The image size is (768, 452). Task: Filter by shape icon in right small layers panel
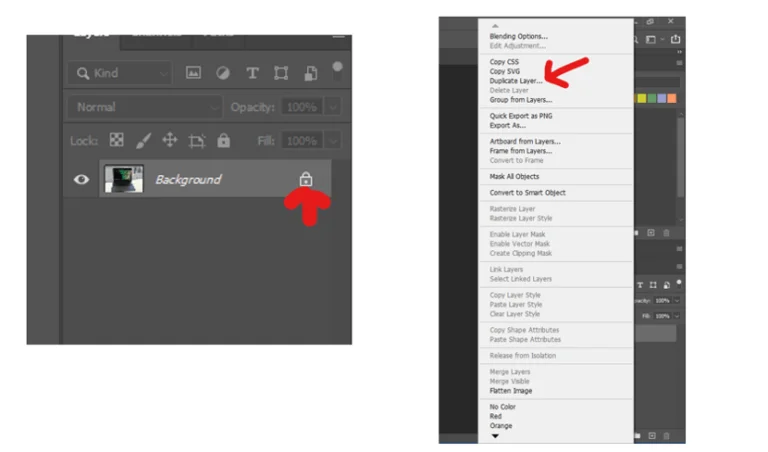653,285
